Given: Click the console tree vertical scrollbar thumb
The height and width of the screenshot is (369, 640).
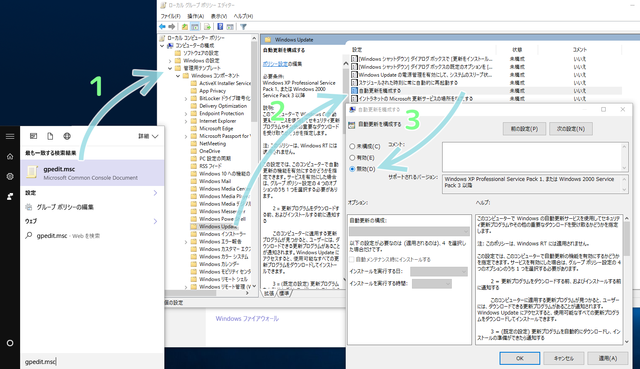Looking at the screenshot, I should pos(254,82).
